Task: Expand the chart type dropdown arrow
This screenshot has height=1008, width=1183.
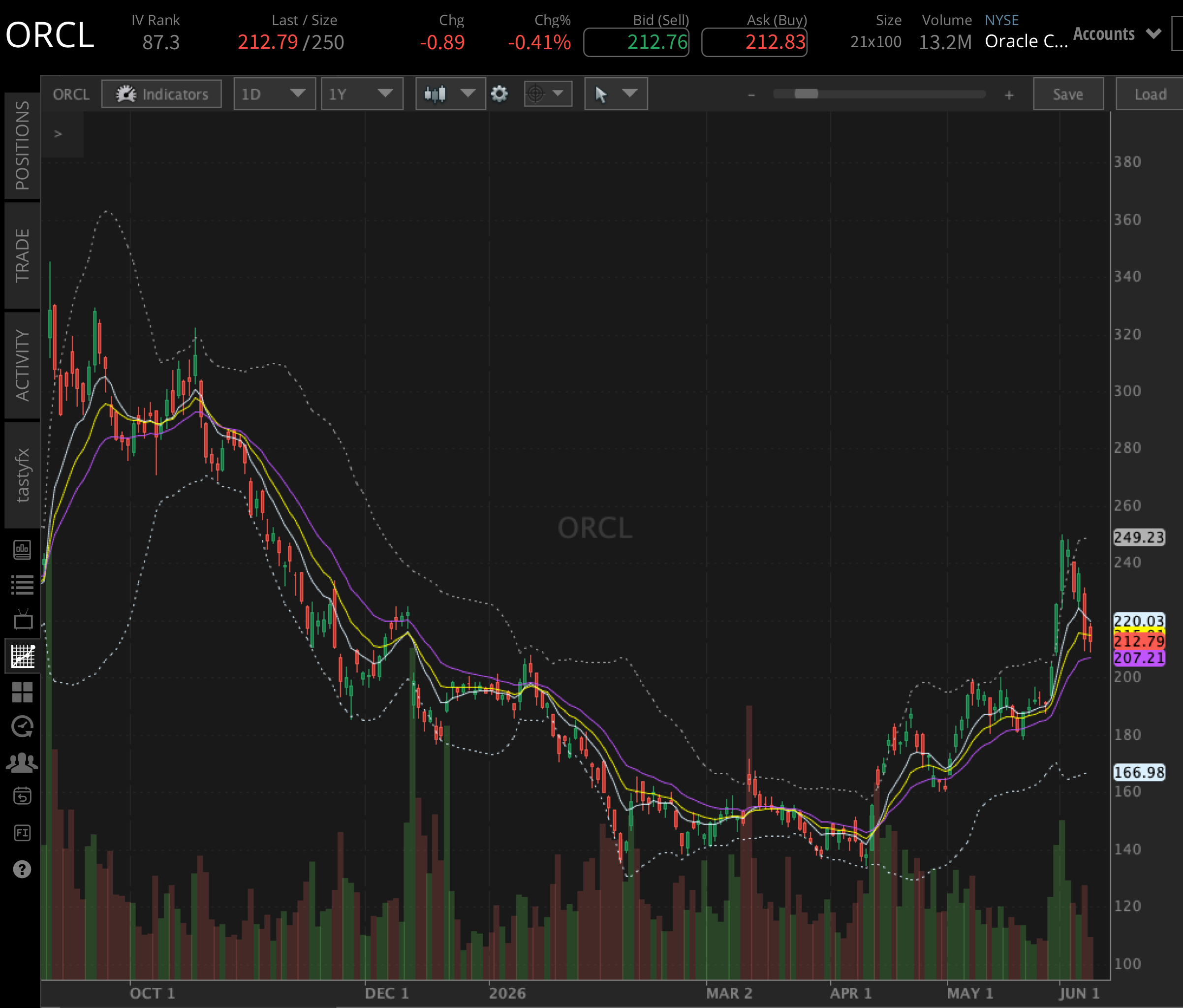Action: pyautogui.click(x=467, y=93)
